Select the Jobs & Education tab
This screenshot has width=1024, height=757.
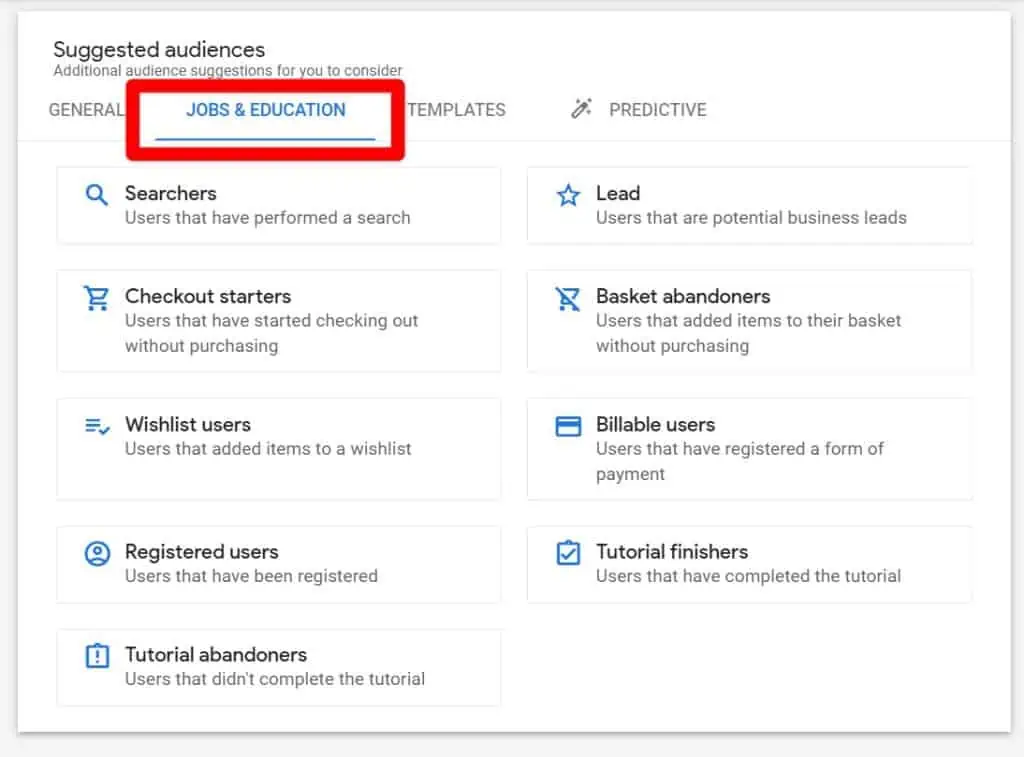click(x=265, y=110)
